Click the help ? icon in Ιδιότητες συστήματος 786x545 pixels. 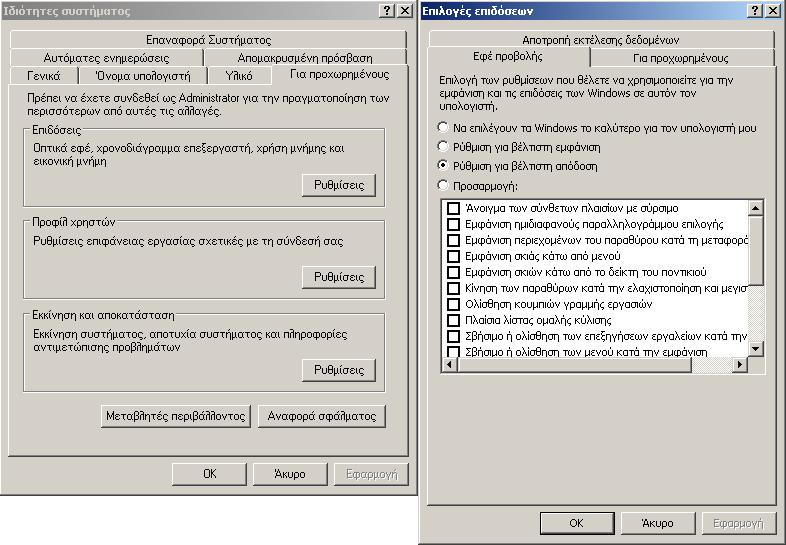(x=386, y=11)
